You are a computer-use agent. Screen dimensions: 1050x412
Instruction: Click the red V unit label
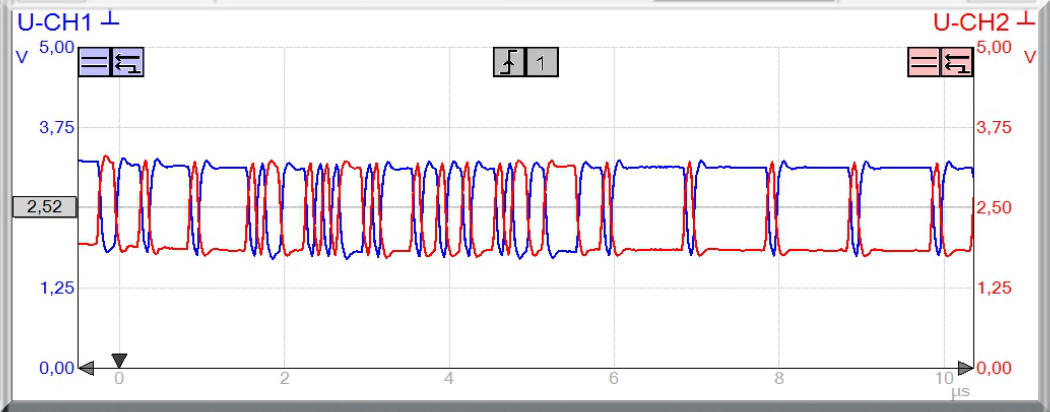click(x=1029, y=58)
